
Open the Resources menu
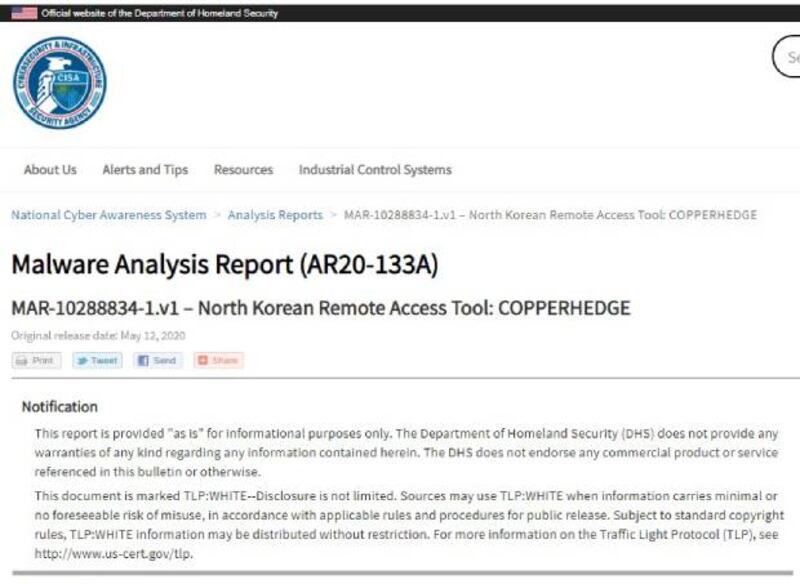(x=243, y=169)
